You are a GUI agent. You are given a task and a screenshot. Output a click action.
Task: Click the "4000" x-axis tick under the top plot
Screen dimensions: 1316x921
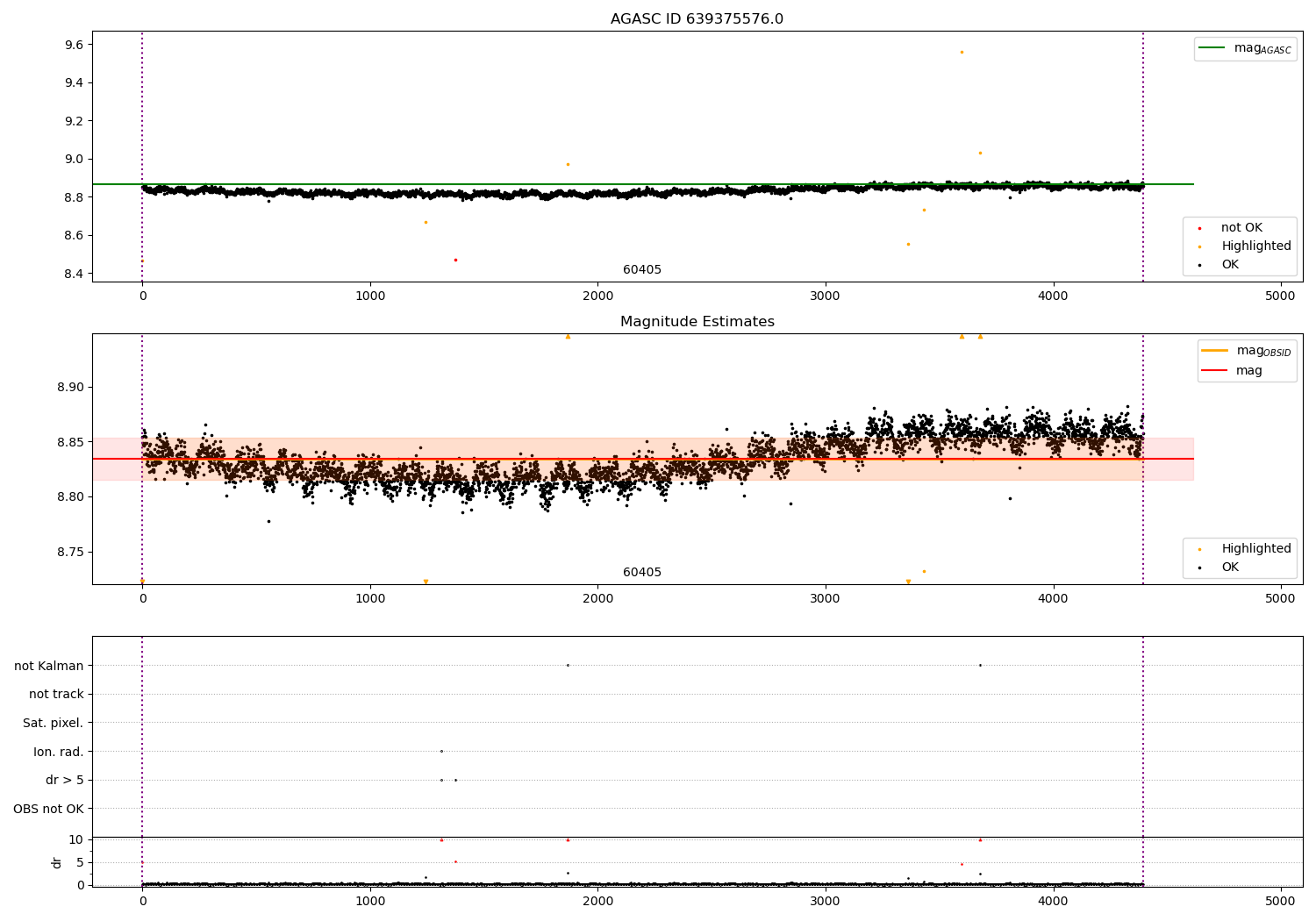pyautogui.click(x=1053, y=296)
